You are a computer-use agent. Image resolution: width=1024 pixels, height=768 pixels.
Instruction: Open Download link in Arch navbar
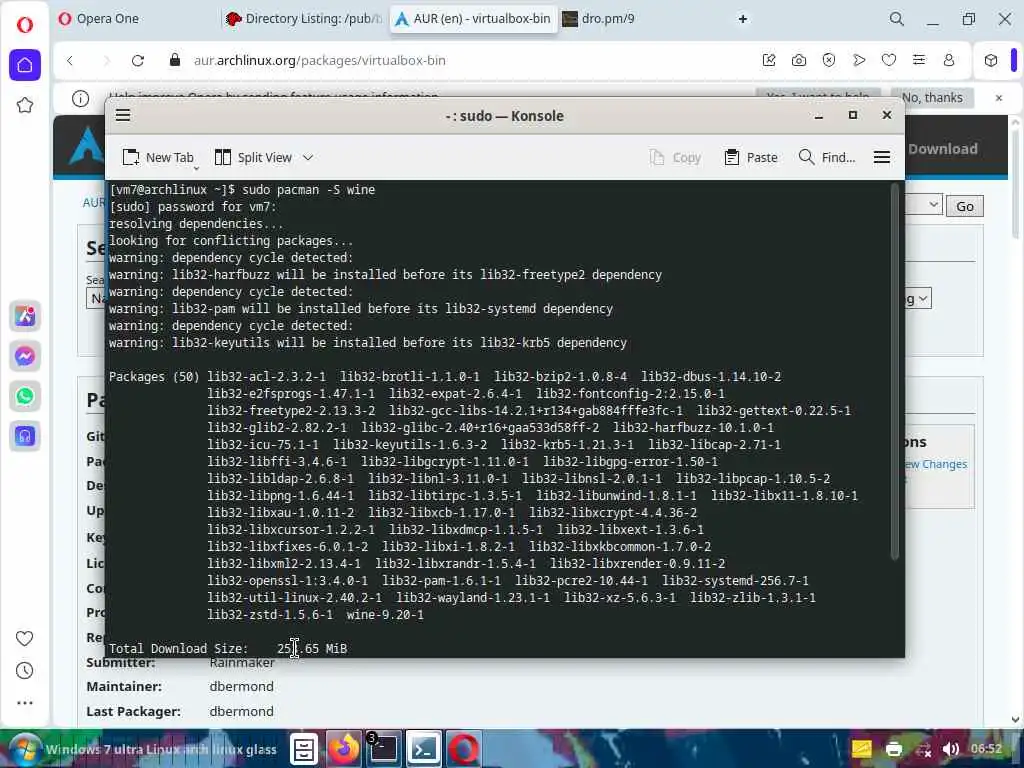click(x=942, y=149)
